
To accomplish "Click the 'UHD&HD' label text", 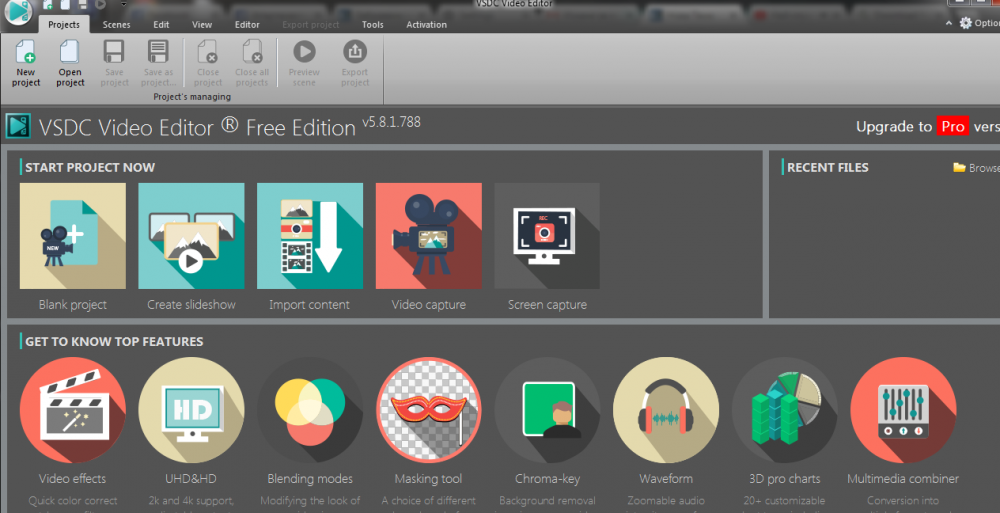I will [191, 479].
